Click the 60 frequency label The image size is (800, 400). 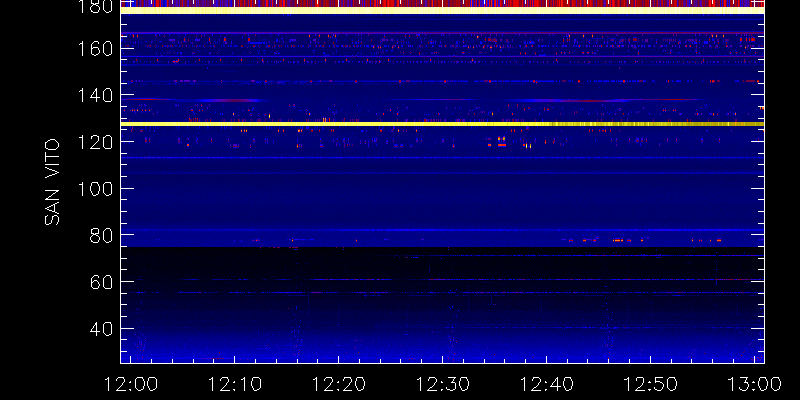102,282
